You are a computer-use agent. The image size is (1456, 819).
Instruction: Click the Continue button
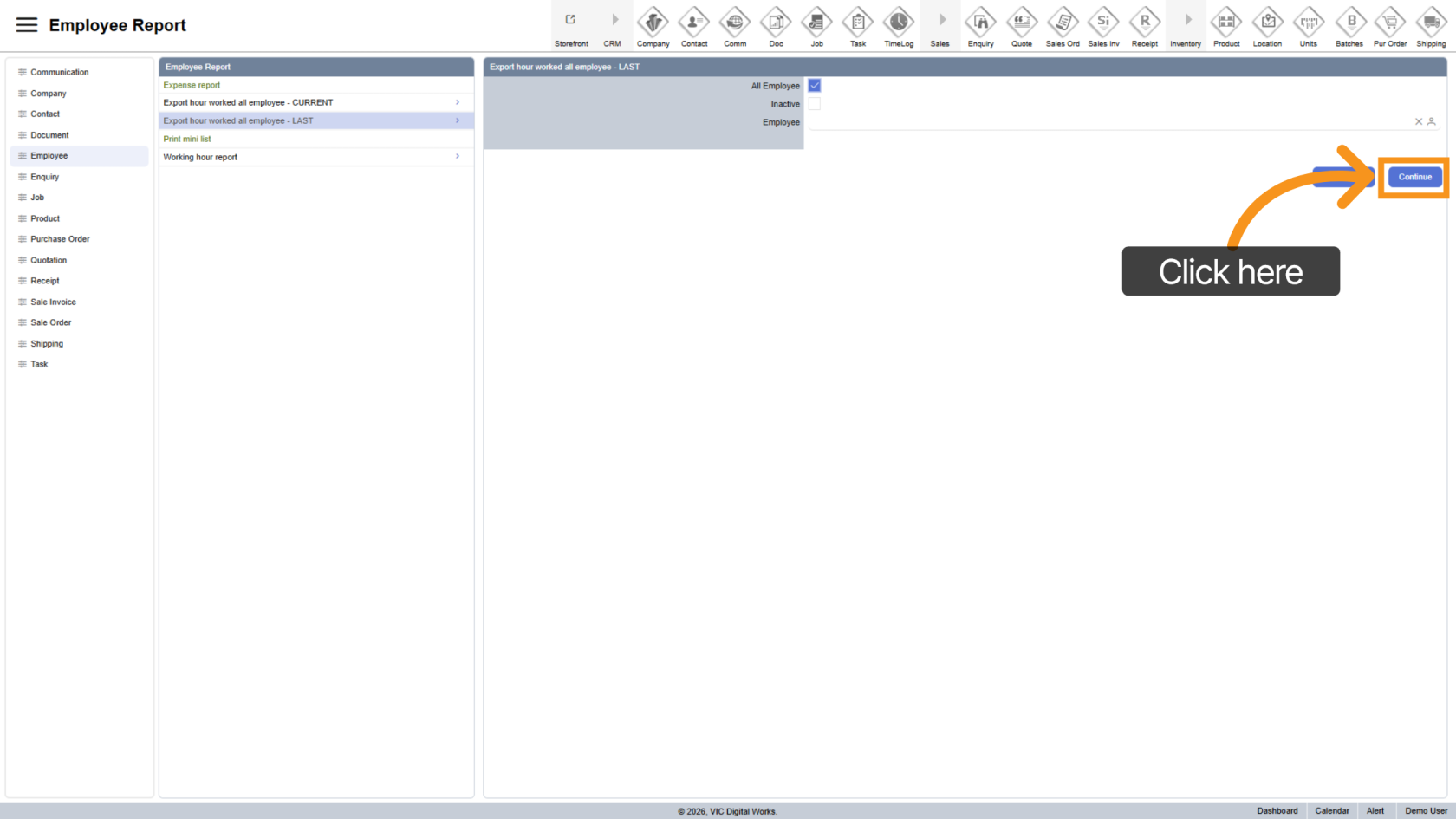tap(1414, 177)
